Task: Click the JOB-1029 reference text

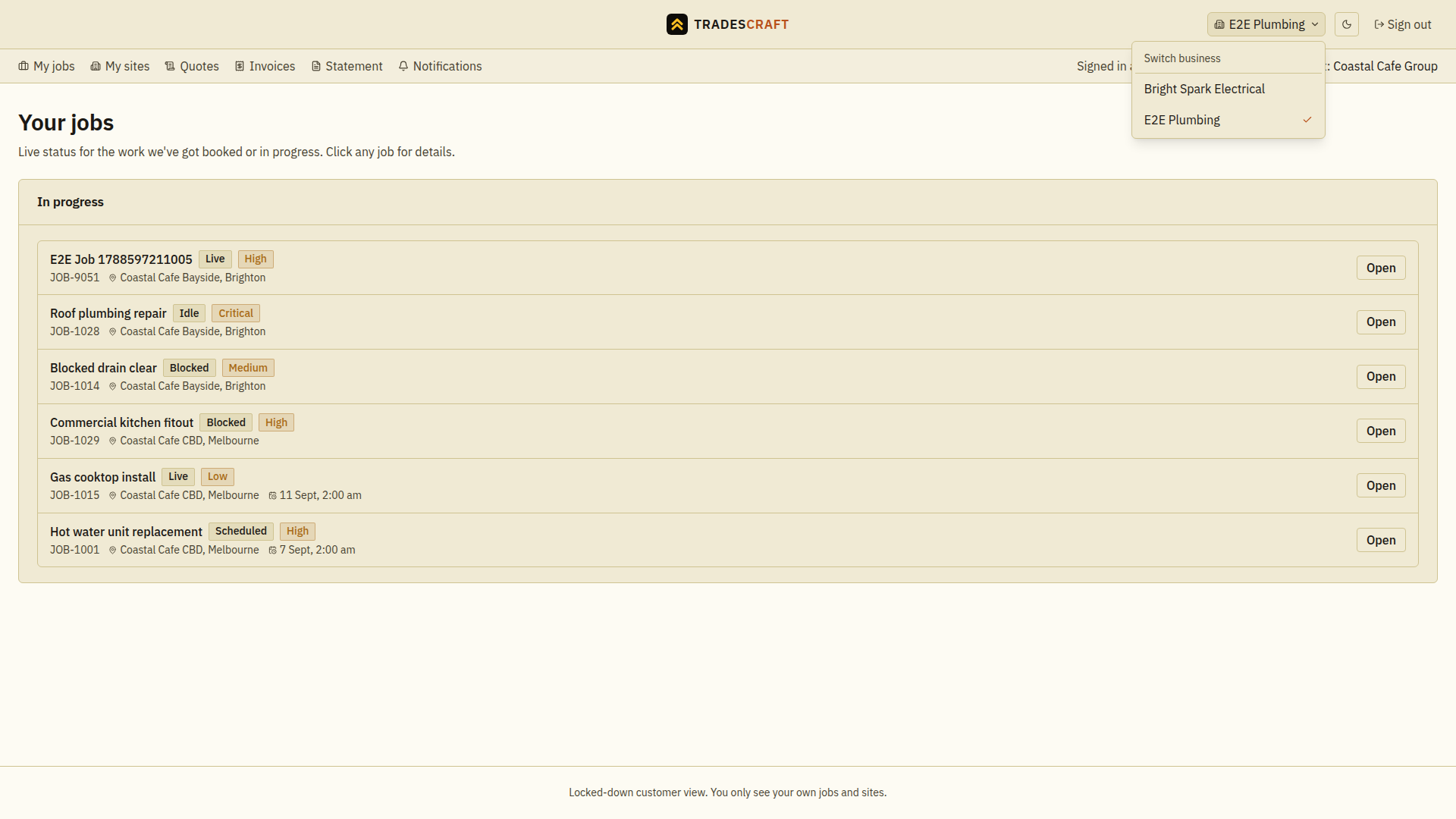Action: tap(74, 441)
